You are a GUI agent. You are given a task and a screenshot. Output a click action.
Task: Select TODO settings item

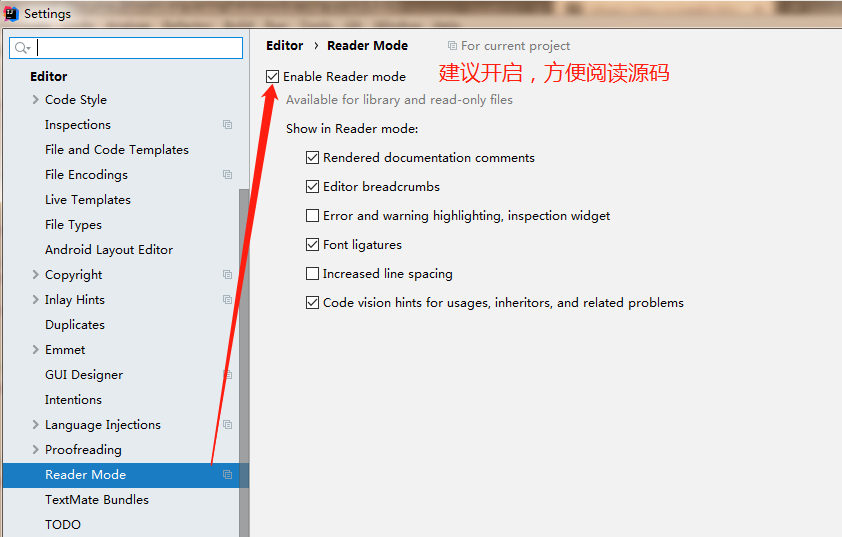pyautogui.click(x=63, y=525)
